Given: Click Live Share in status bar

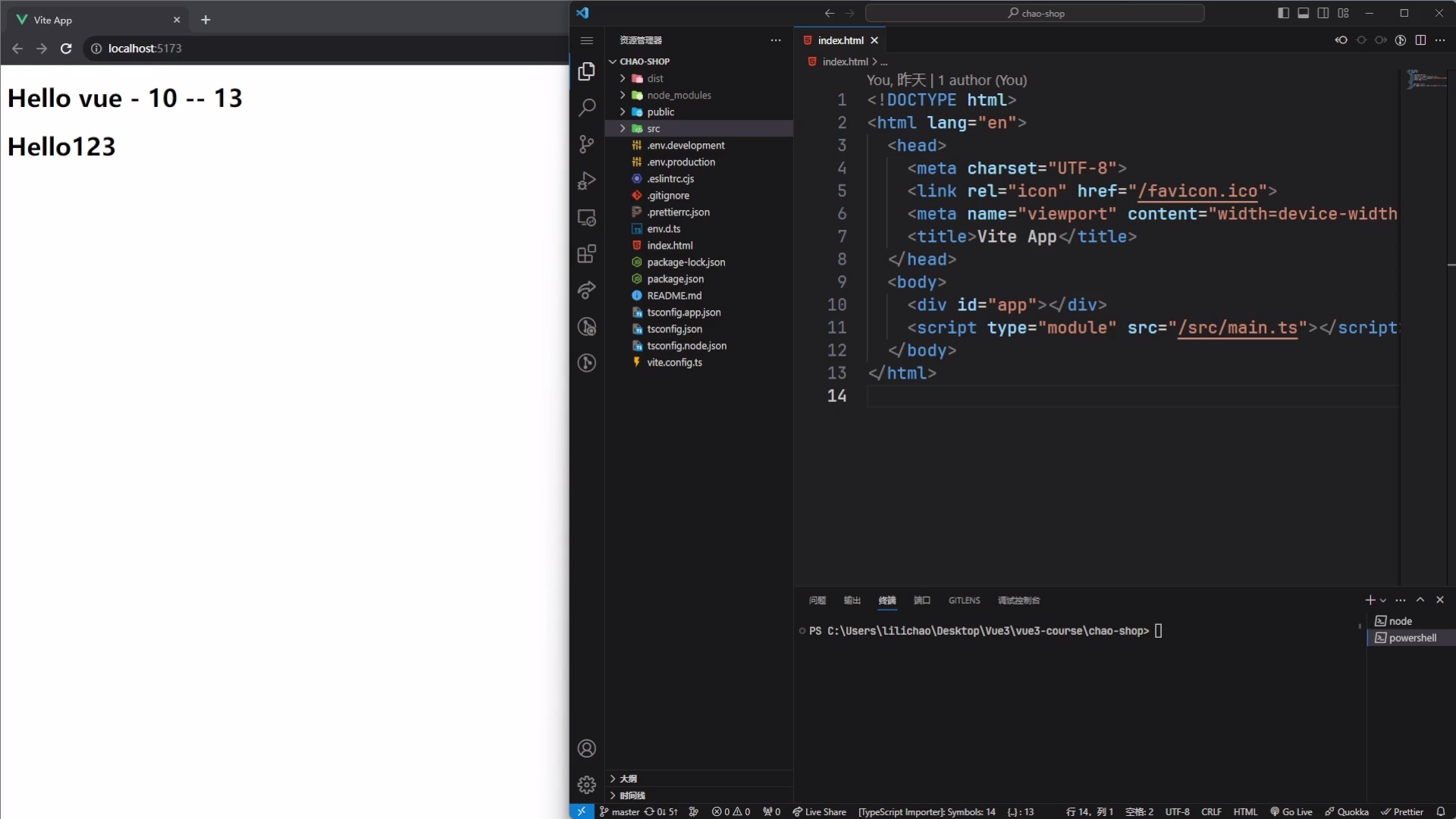Looking at the screenshot, I should tap(819, 811).
